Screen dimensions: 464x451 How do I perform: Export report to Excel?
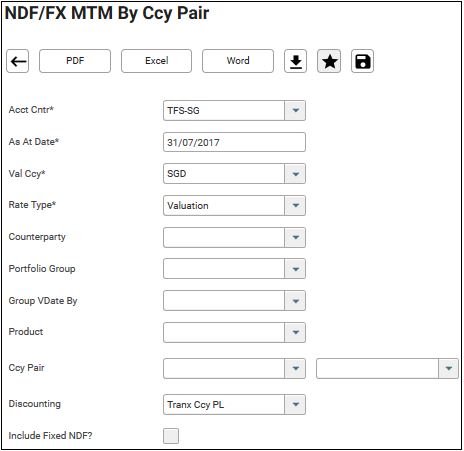[156, 61]
